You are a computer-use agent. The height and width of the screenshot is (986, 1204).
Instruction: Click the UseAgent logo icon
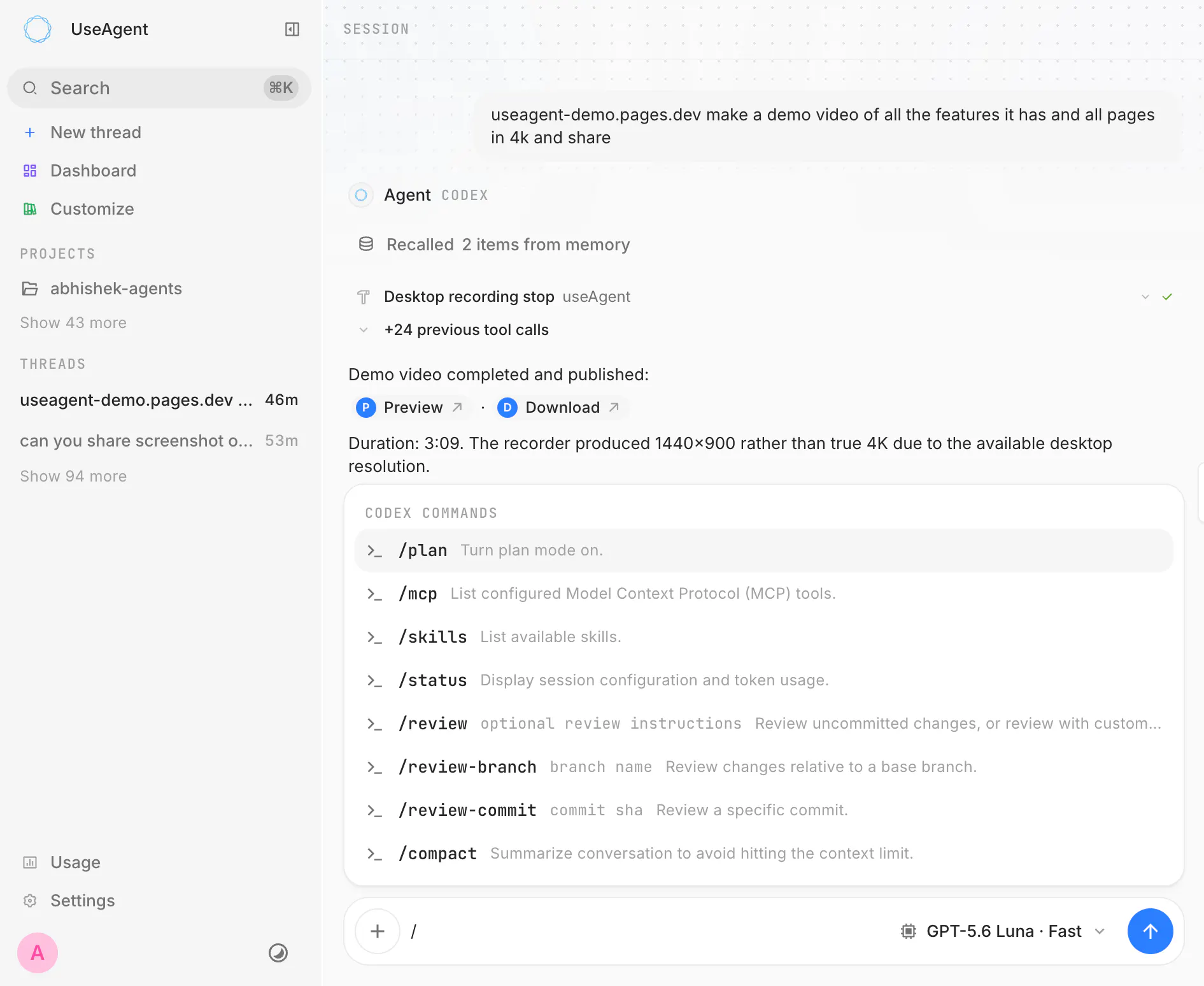(x=38, y=29)
